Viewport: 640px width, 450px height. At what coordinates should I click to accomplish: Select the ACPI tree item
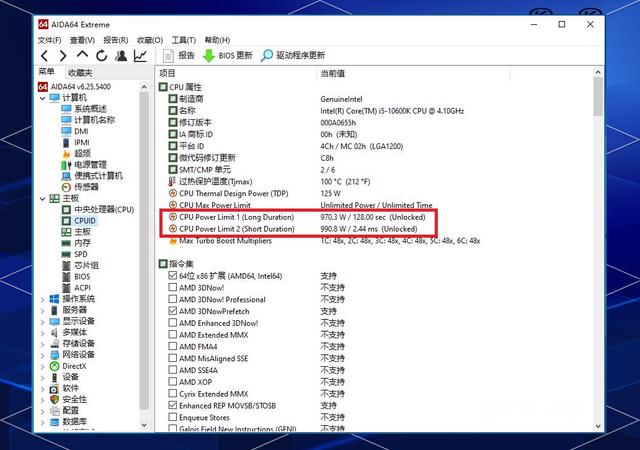pyautogui.click(x=76, y=287)
